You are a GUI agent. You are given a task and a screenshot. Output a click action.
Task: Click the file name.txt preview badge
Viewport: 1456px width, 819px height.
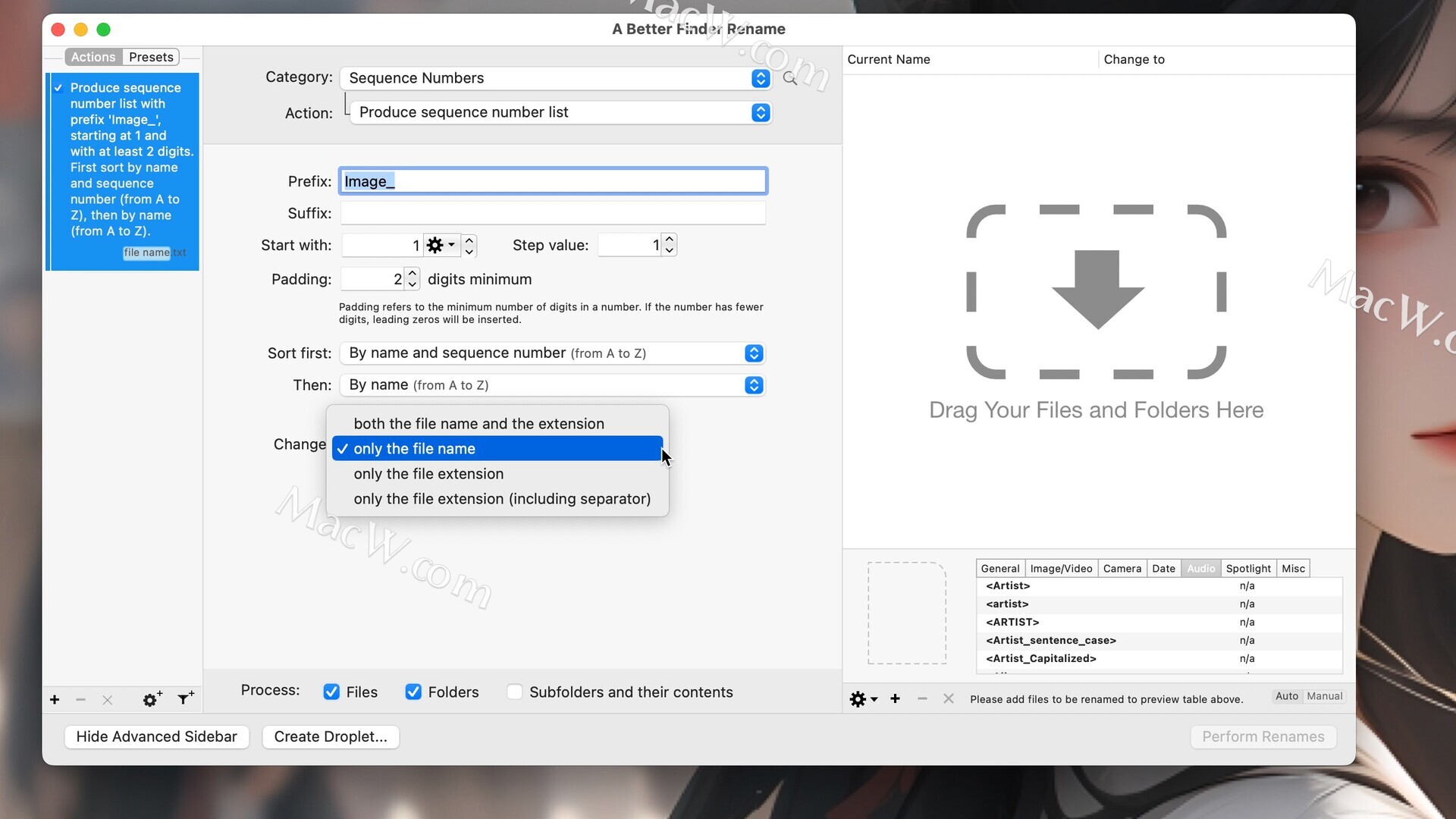[155, 253]
